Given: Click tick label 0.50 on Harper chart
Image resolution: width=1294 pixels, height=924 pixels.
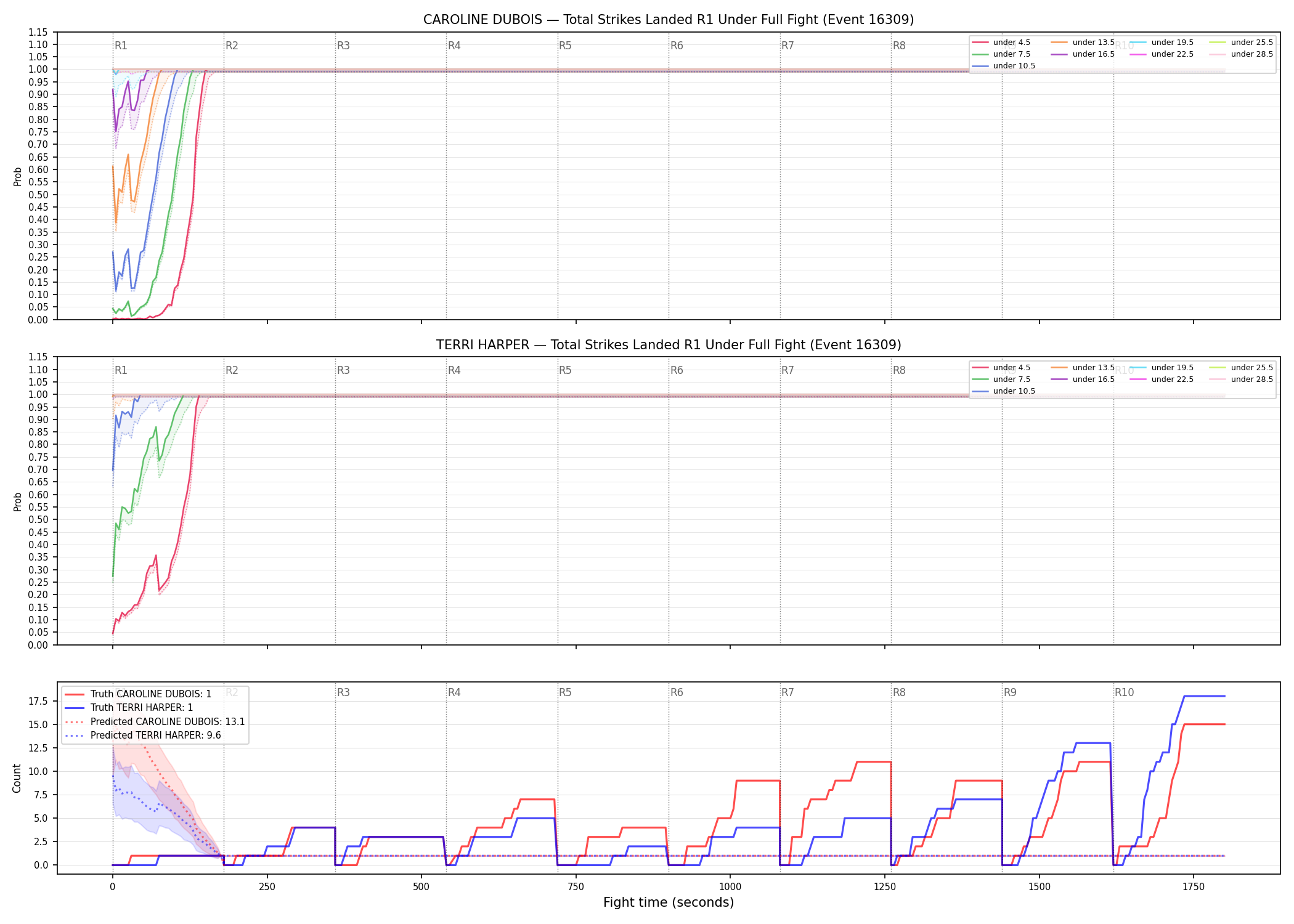Looking at the screenshot, I should pyautogui.click(x=39, y=520).
